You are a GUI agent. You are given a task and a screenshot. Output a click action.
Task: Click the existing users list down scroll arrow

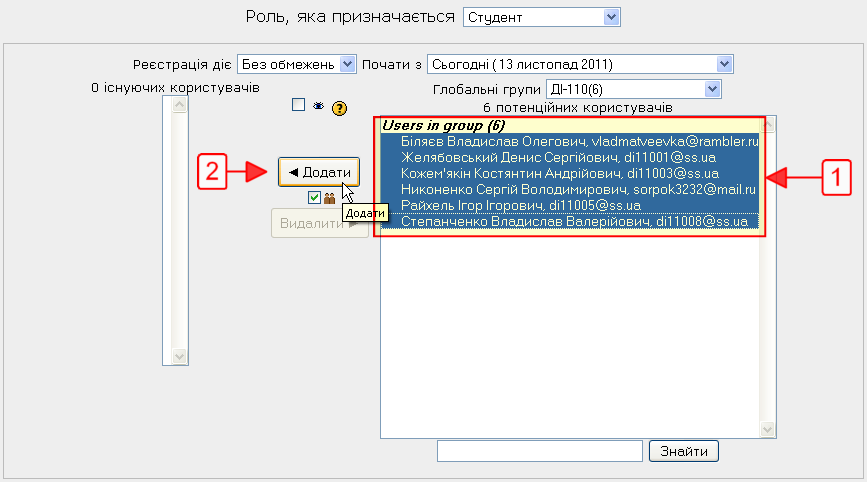tap(179, 356)
